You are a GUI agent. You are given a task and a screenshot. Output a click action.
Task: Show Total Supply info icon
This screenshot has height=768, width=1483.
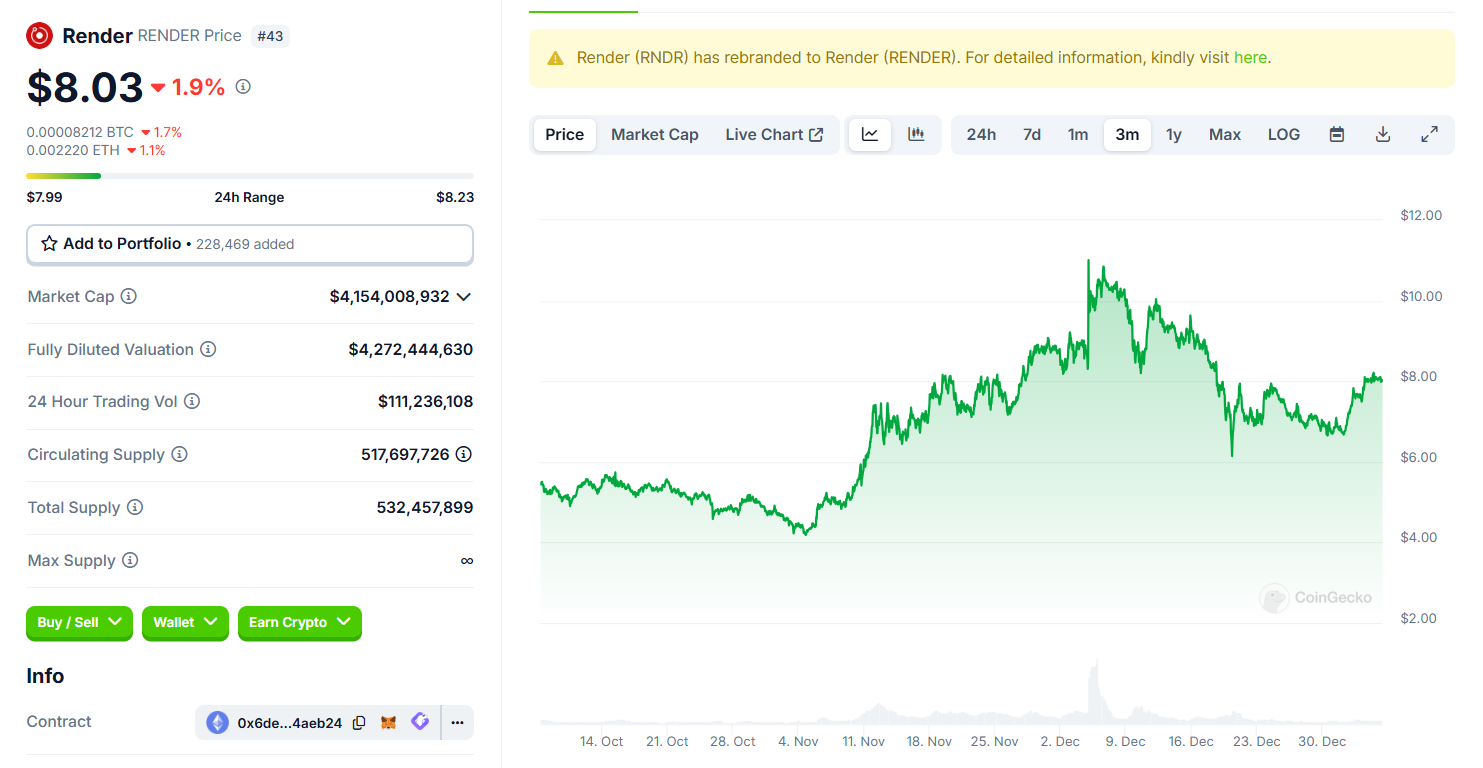(x=135, y=507)
